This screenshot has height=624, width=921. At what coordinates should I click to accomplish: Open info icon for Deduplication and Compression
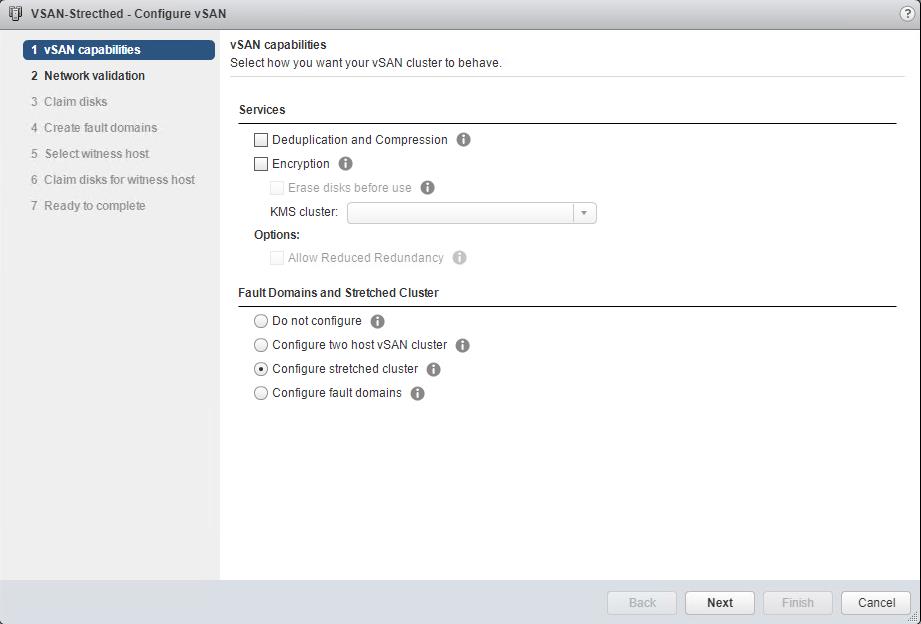[463, 140]
